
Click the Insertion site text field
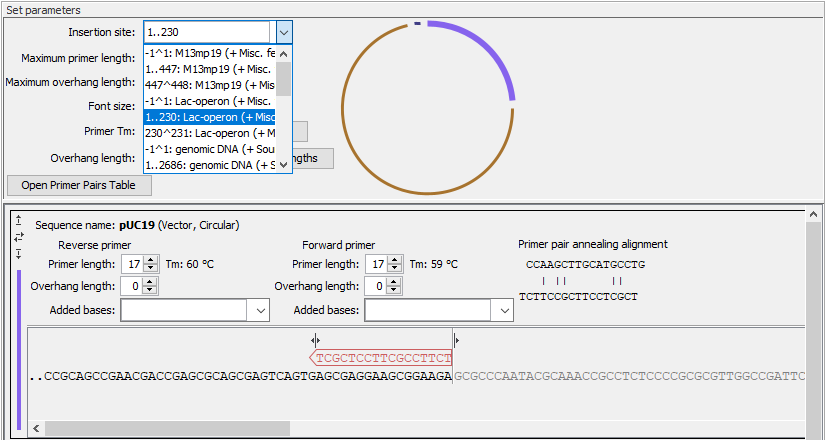206,33
